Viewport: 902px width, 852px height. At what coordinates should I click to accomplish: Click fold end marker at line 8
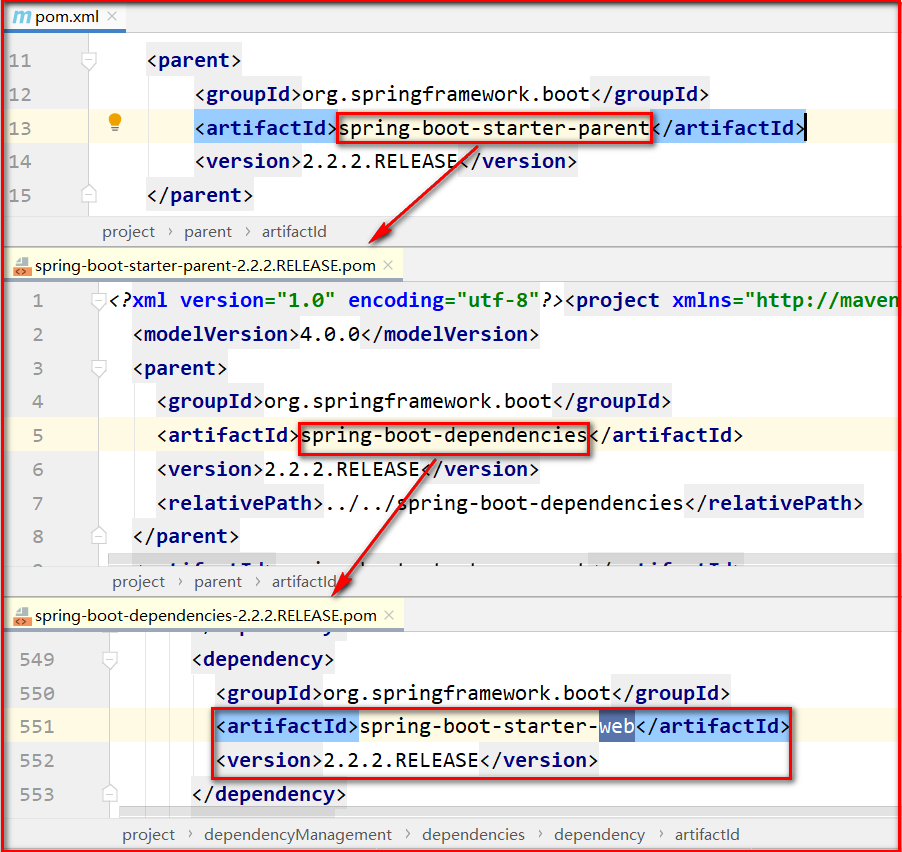pyautogui.click(x=98, y=535)
